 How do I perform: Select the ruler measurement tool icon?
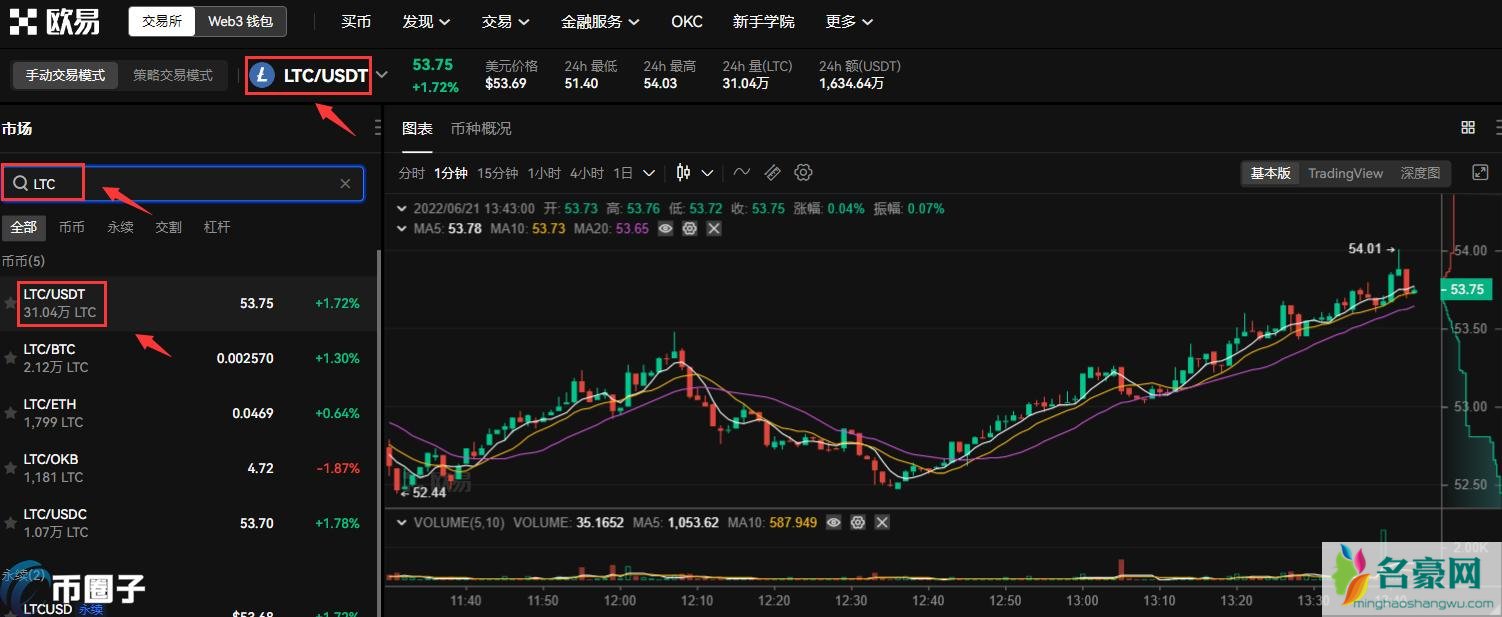click(x=772, y=173)
